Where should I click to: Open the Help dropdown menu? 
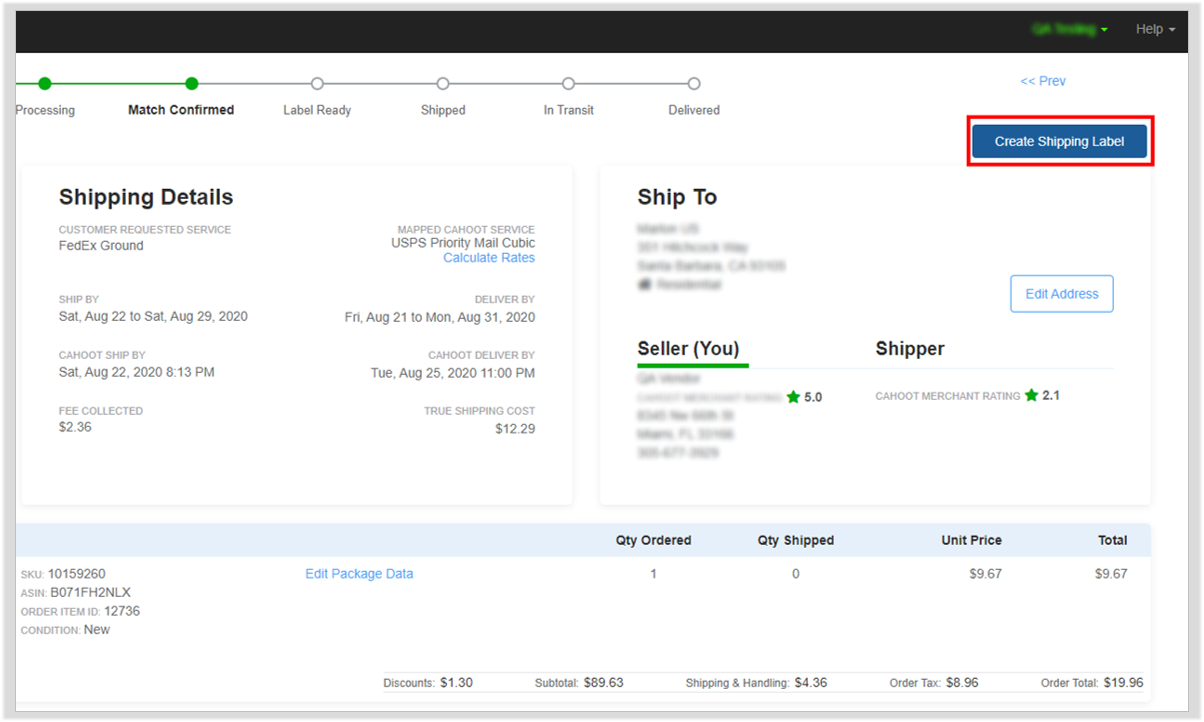pyautogui.click(x=1155, y=29)
